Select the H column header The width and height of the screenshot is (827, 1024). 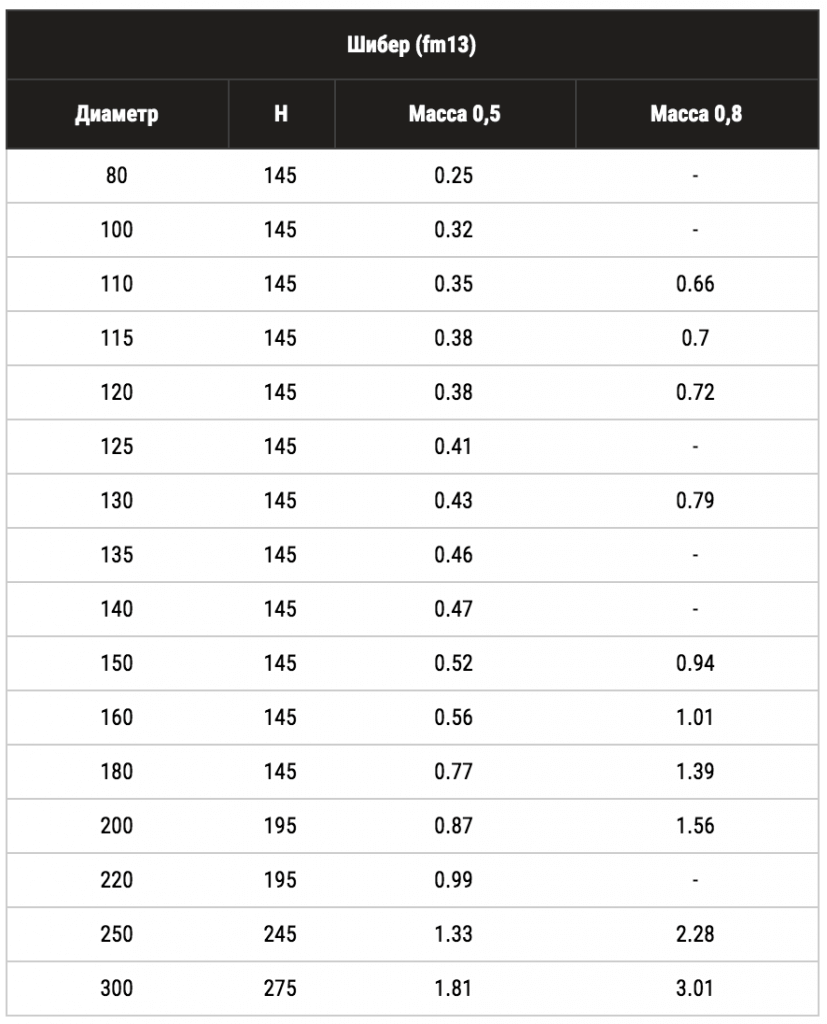click(x=281, y=114)
